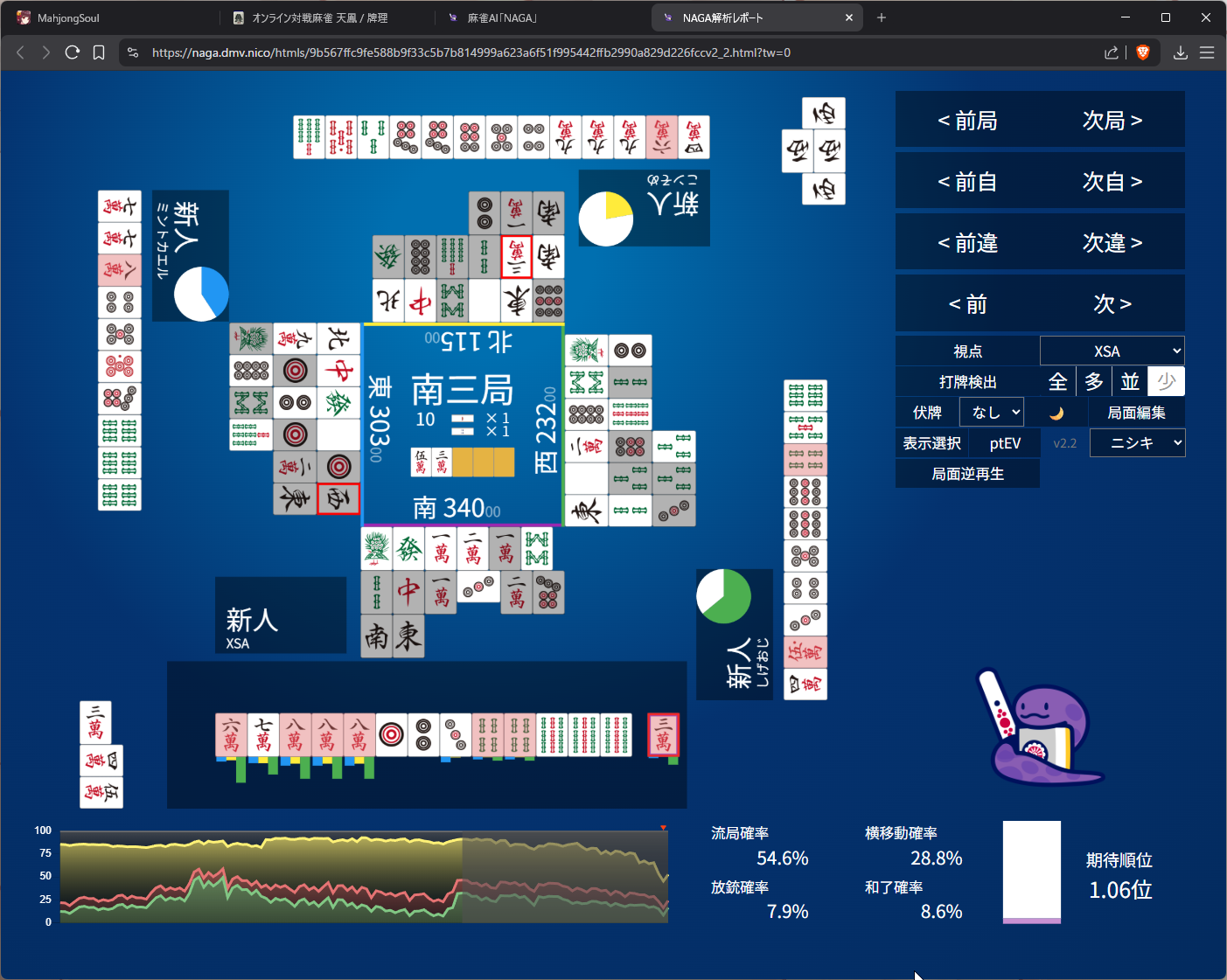Toggle dark mode with the moon icon

point(1056,413)
